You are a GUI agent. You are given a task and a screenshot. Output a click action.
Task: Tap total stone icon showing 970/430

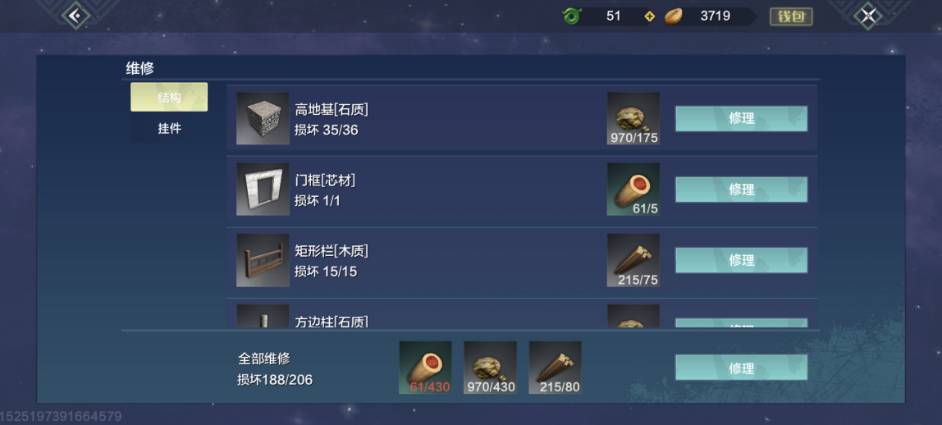click(x=490, y=367)
